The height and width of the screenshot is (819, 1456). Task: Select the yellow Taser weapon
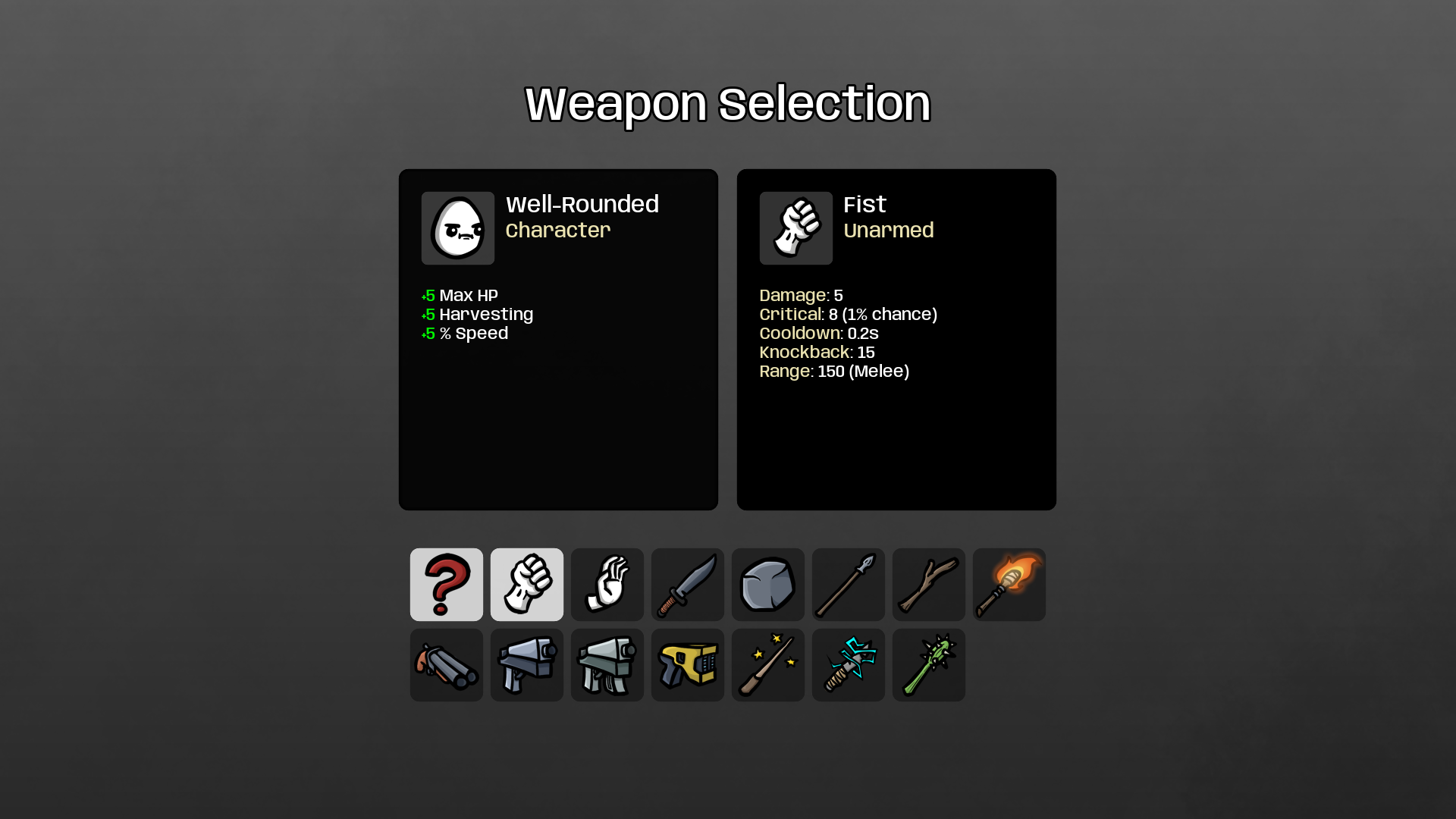[688, 665]
